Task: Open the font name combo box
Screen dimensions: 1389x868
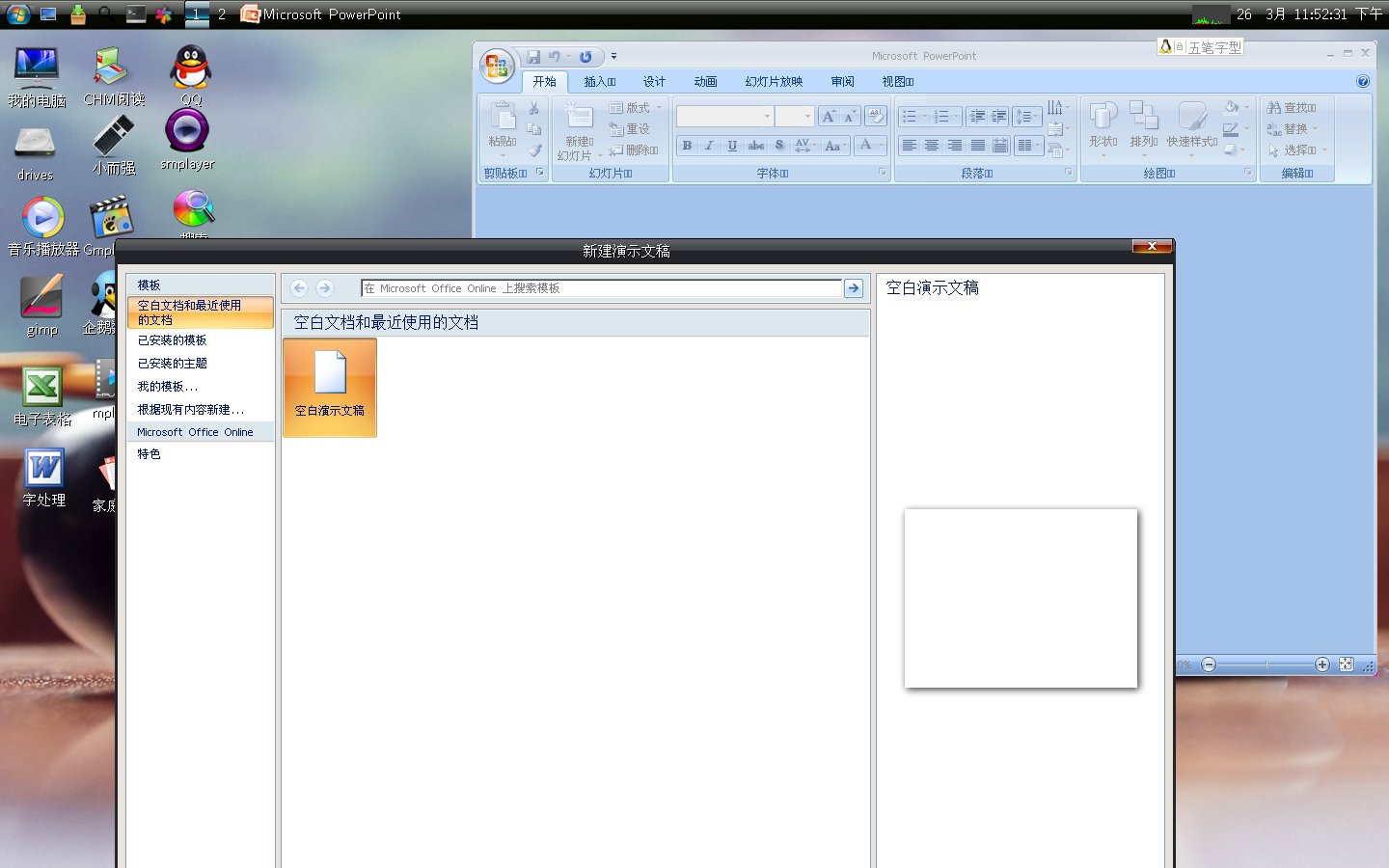Action: [x=725, y=117]
